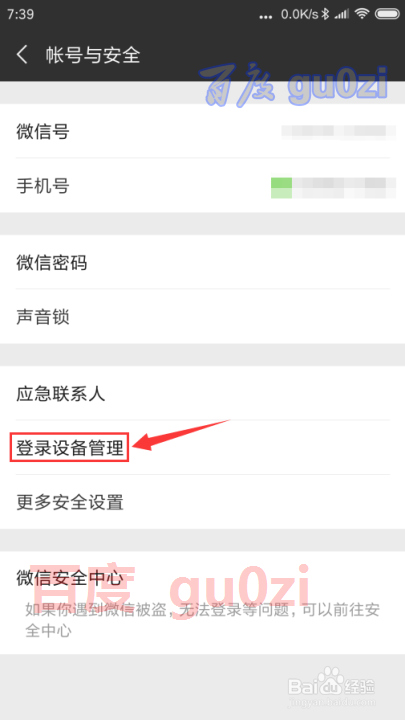This screenshot has width=405, height=720.
Task: Tap the security center description text
Action: click(x=202, y=620)
